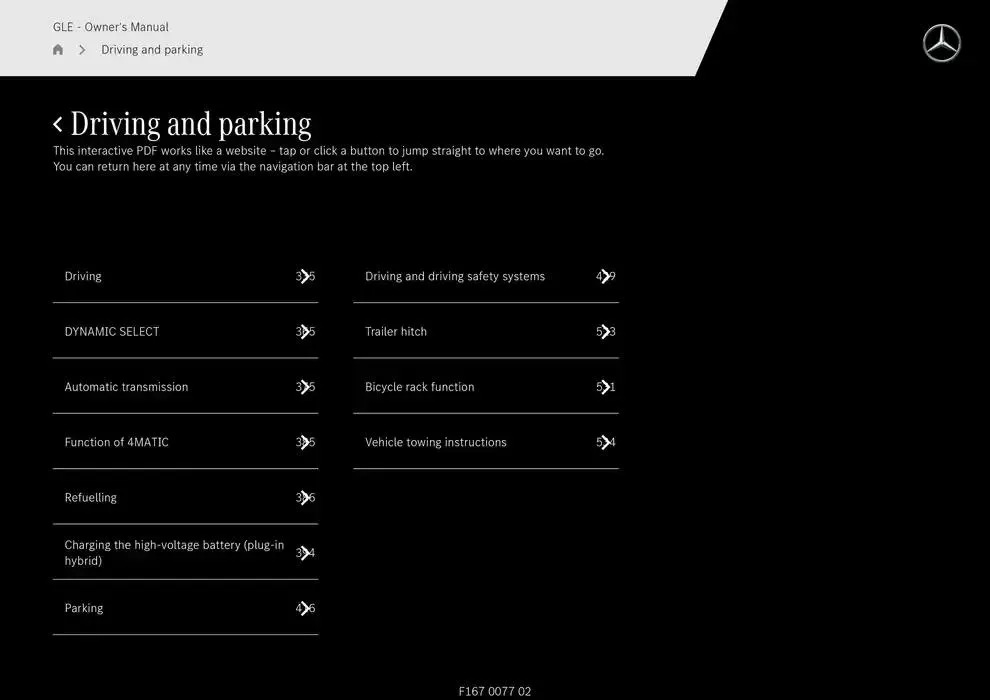The height and width of the screenshot is (700, 990).
Task: Click the back chevron beside the heading
Action: pyautogui.click(x=58, y=124)
